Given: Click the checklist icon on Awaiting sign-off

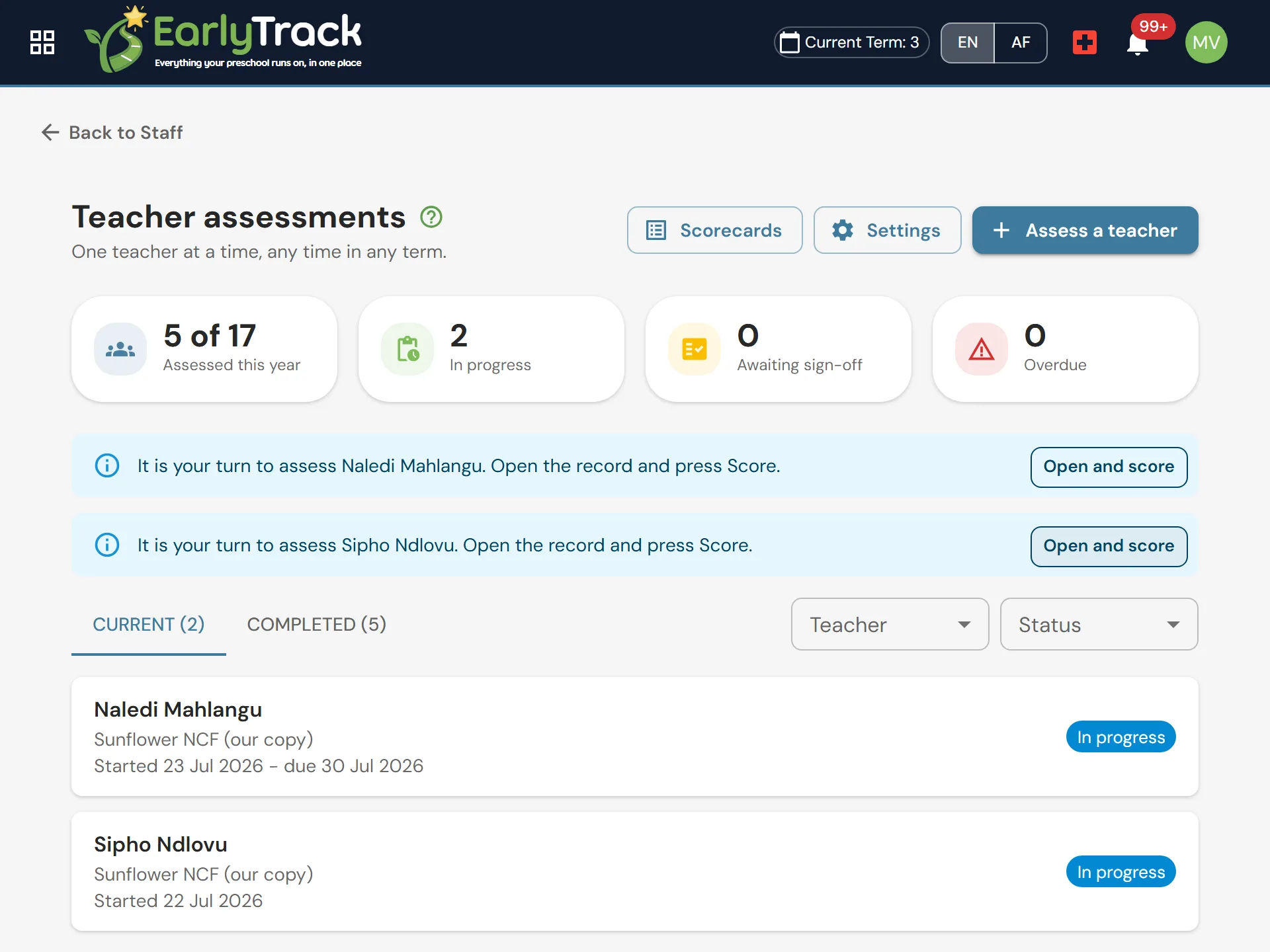Looking at the screenshot, I should [695, 349].
